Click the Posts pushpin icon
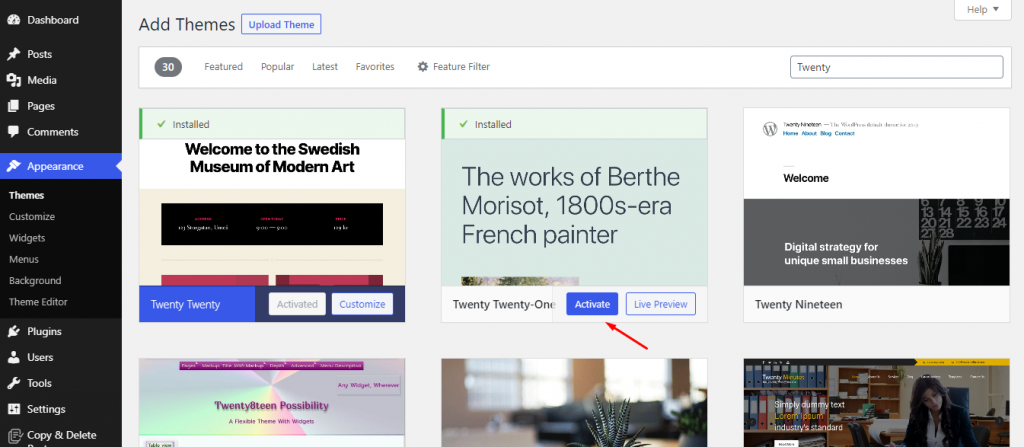Image resolution: width=1024 pixels, height=447 pixels. (x=13, y=54)
